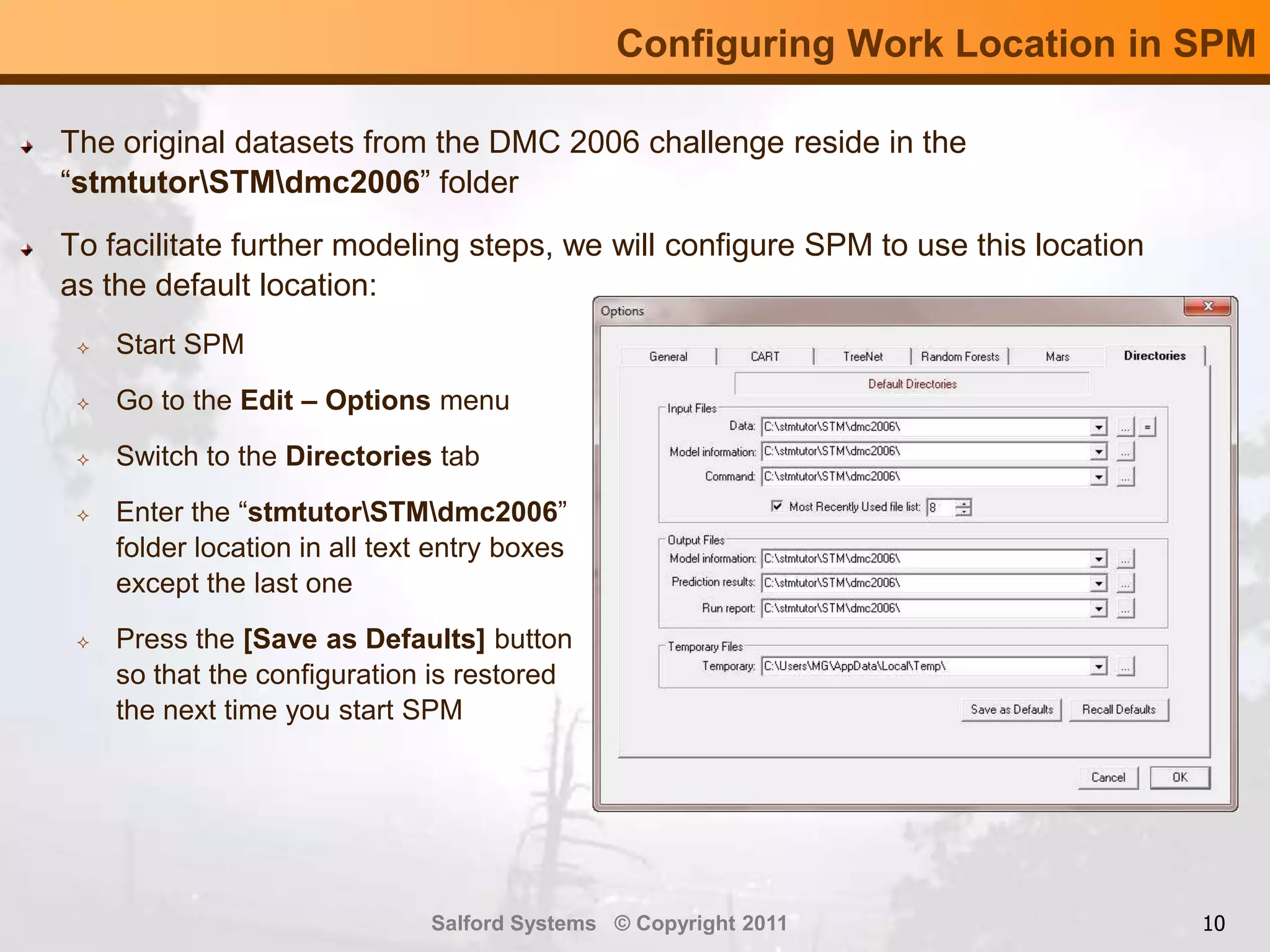
Task: Click the Save as Defaults button
Action: point(1011,710)
